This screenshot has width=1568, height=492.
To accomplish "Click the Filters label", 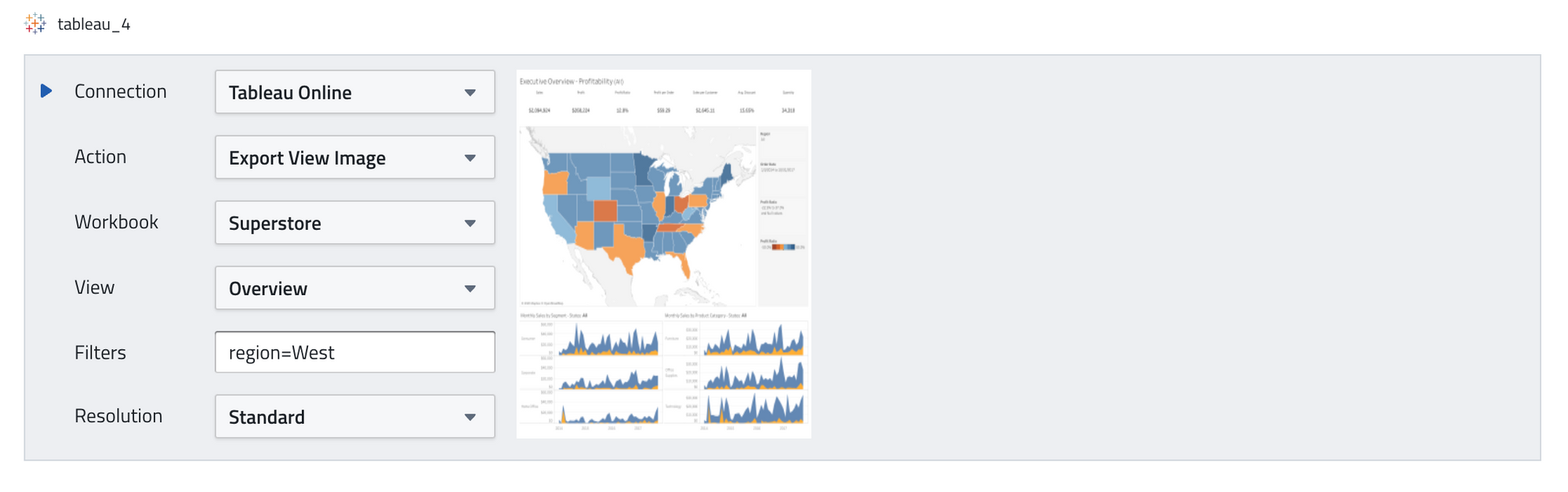I will [x=100, y=352].
